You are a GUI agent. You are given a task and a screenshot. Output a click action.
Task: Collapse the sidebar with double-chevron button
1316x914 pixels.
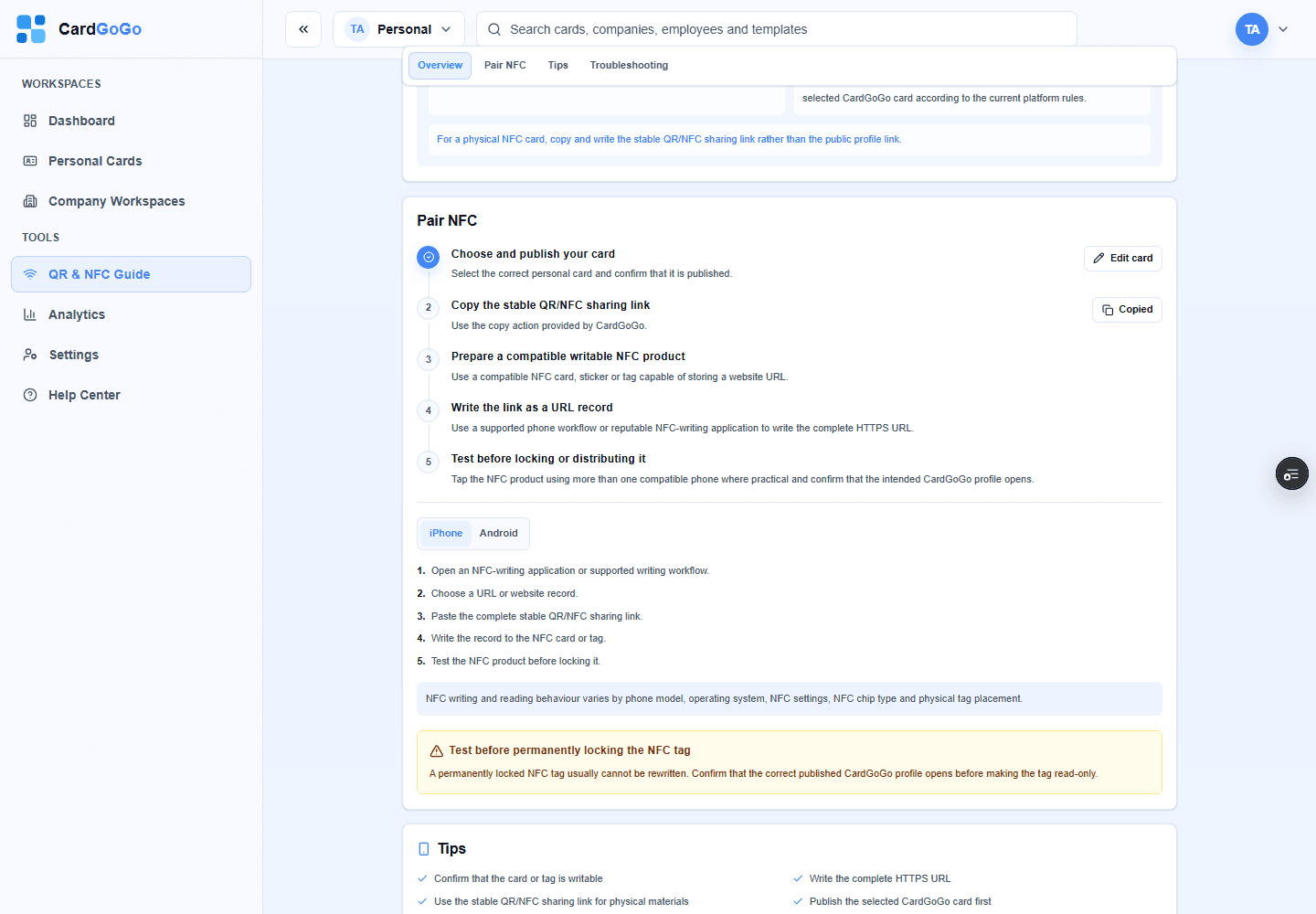coord(303,29)
